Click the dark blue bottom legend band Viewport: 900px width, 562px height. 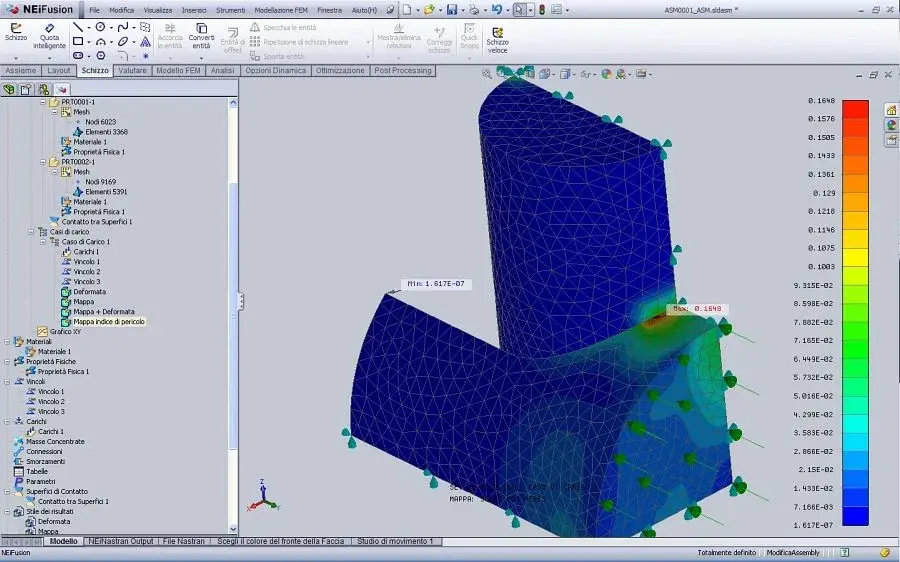pyautogui.click(x=855, y=516)
